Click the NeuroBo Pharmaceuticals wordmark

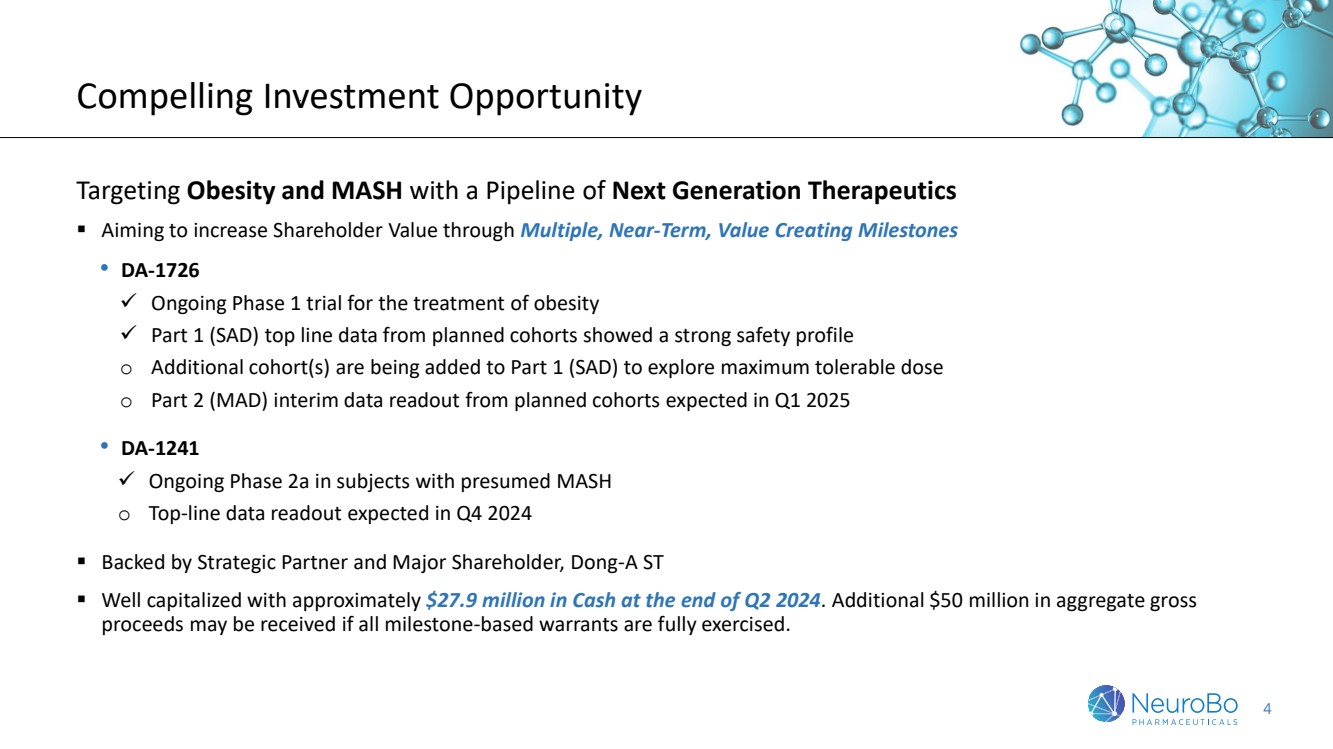pyautogui.click(x=1185, y=704)
